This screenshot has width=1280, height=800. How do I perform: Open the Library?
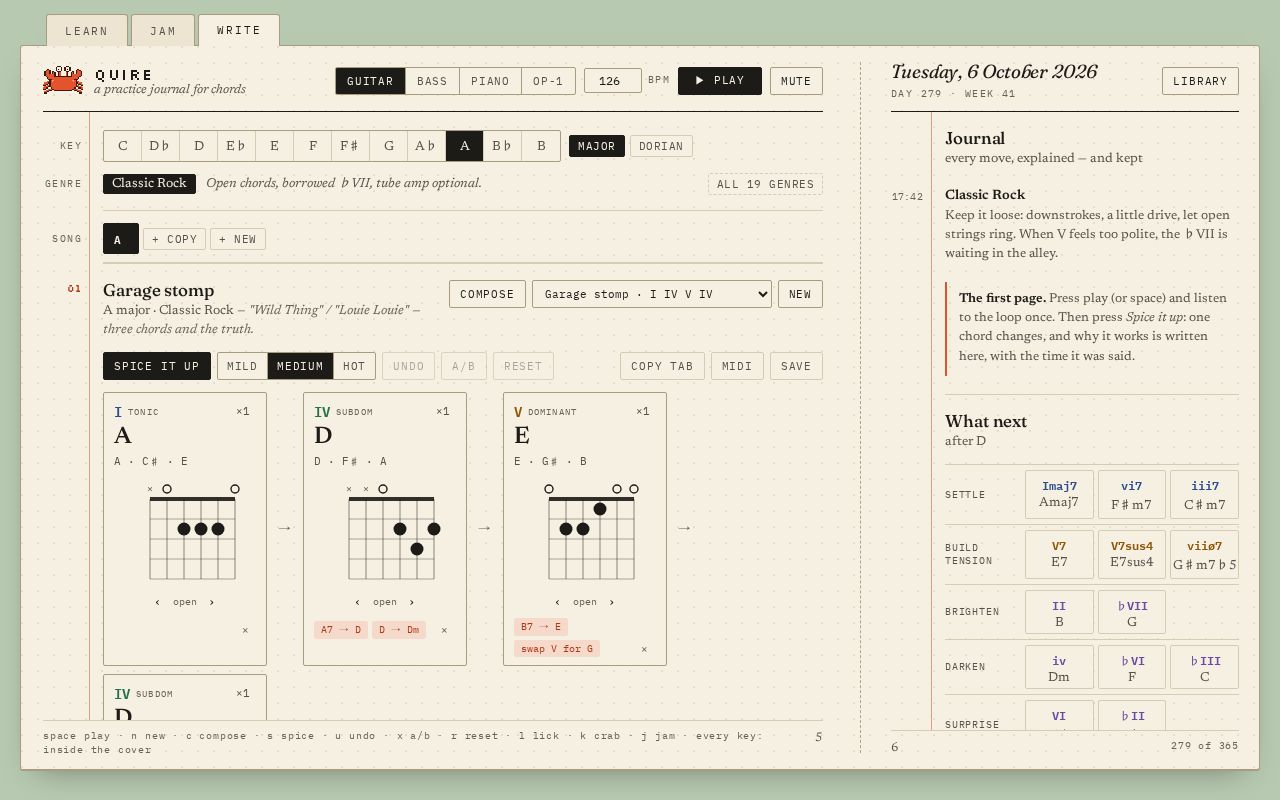(x=1200, y=81)
